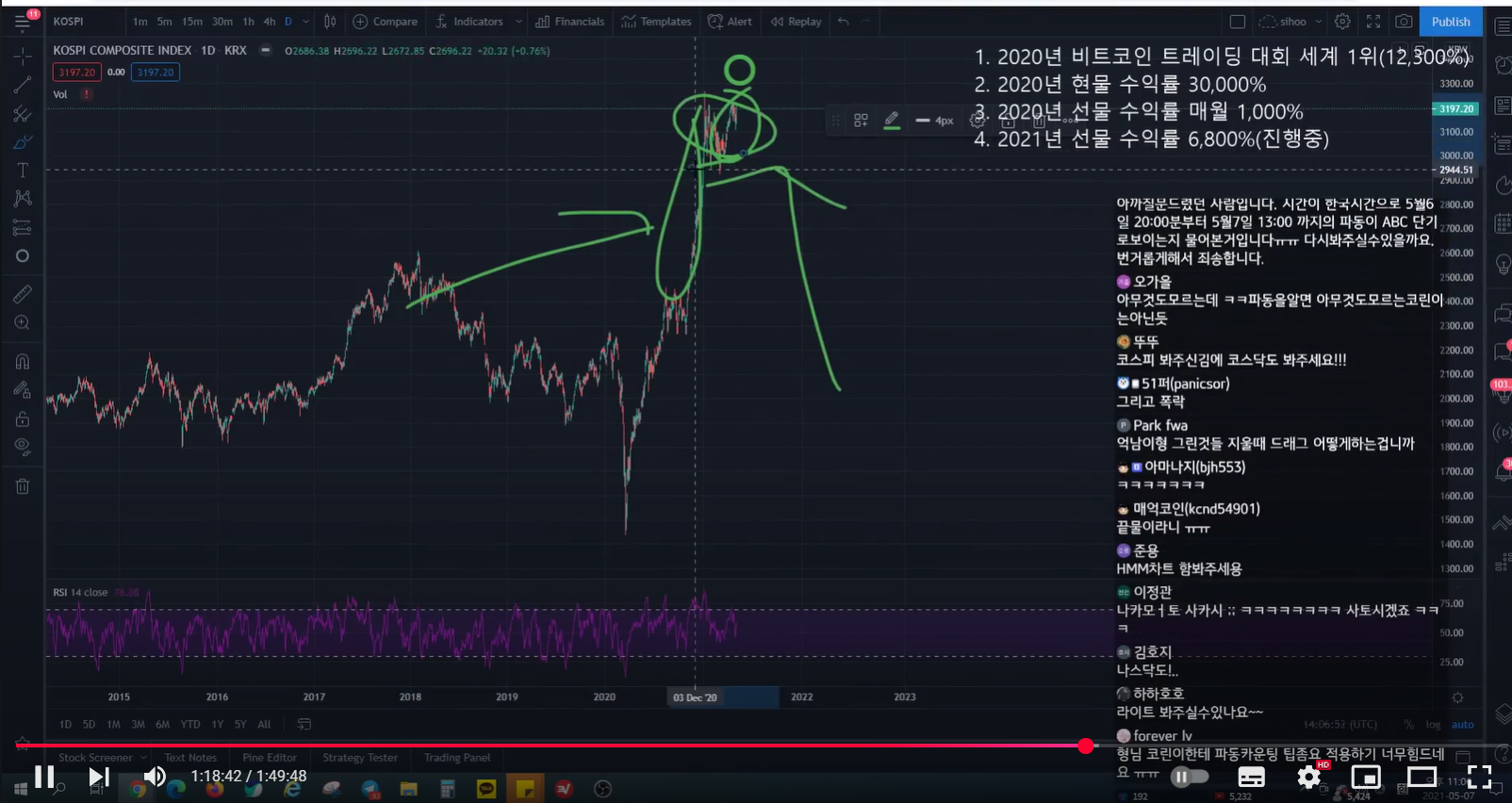
Task: Expand the sihoo layout dropdown
Action: (x=1318, y=22)
